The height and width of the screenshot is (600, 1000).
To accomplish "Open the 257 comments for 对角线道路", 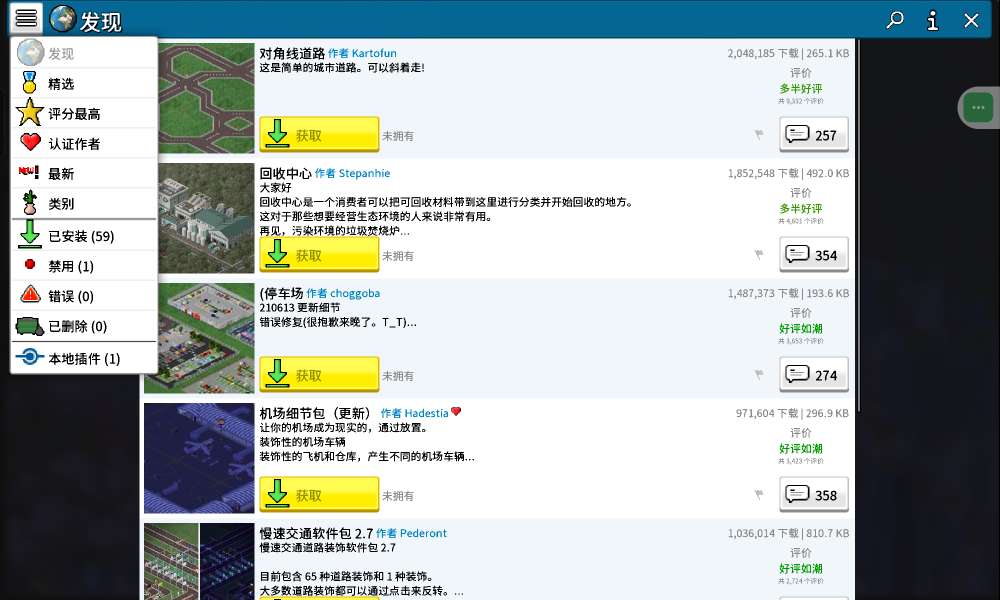I will click(814, 135).
